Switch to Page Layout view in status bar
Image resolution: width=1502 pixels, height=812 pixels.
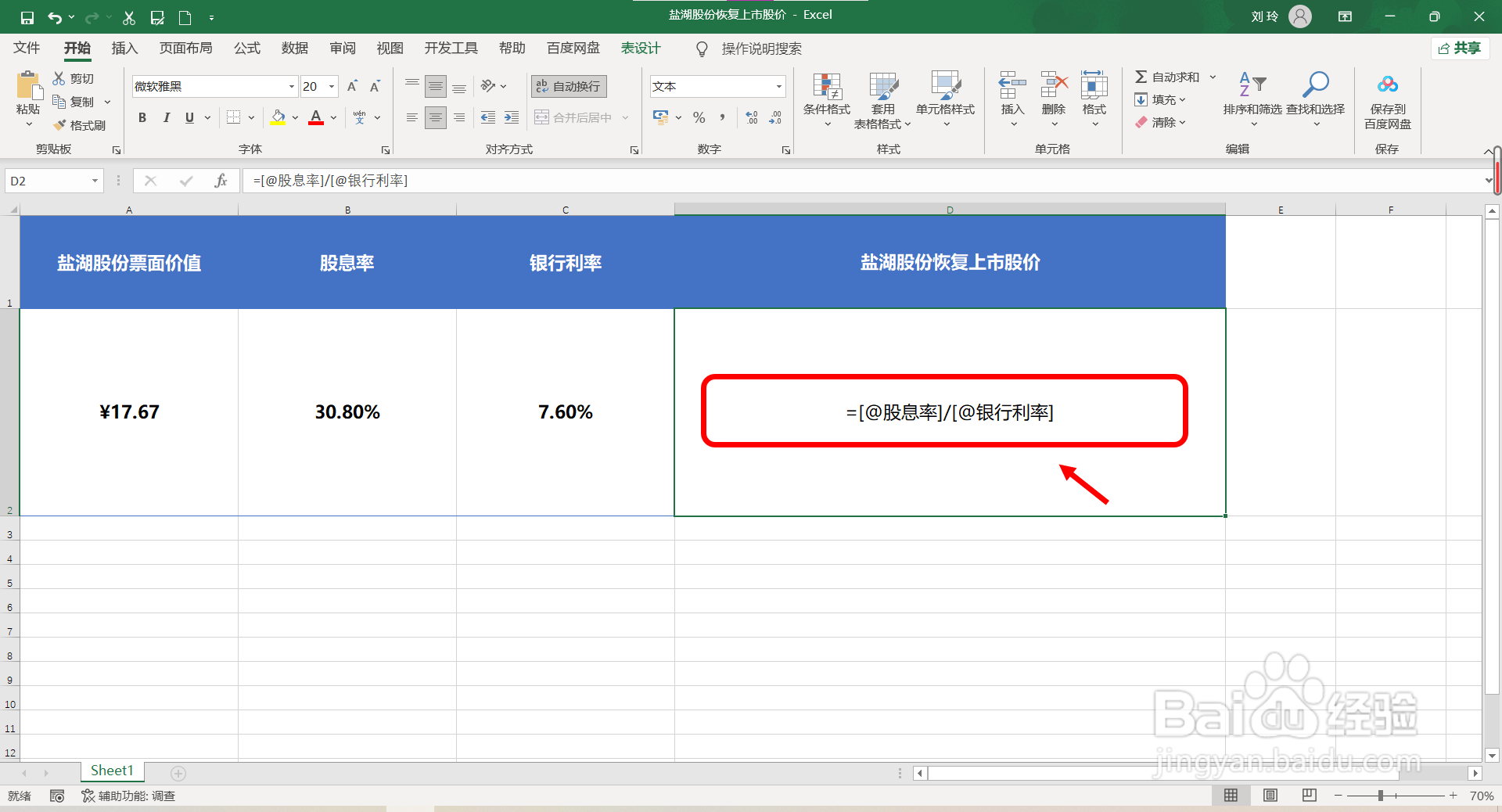pos(1270,796)
